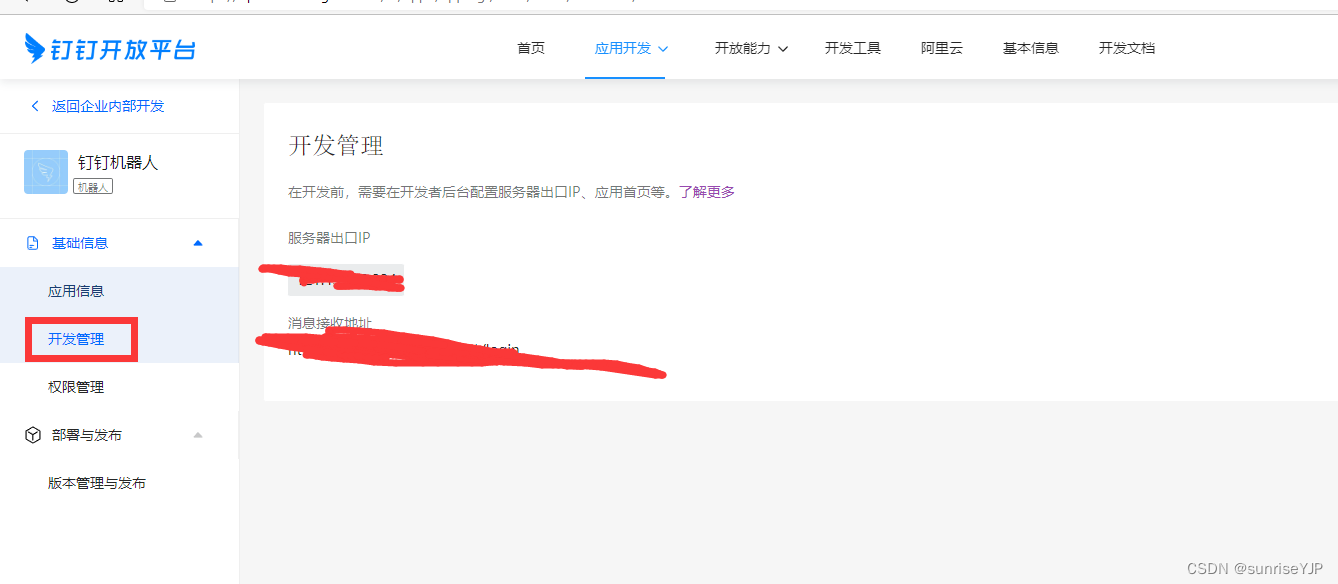
Task: Go to 首页 in top navigation
Action: [531, 48]
